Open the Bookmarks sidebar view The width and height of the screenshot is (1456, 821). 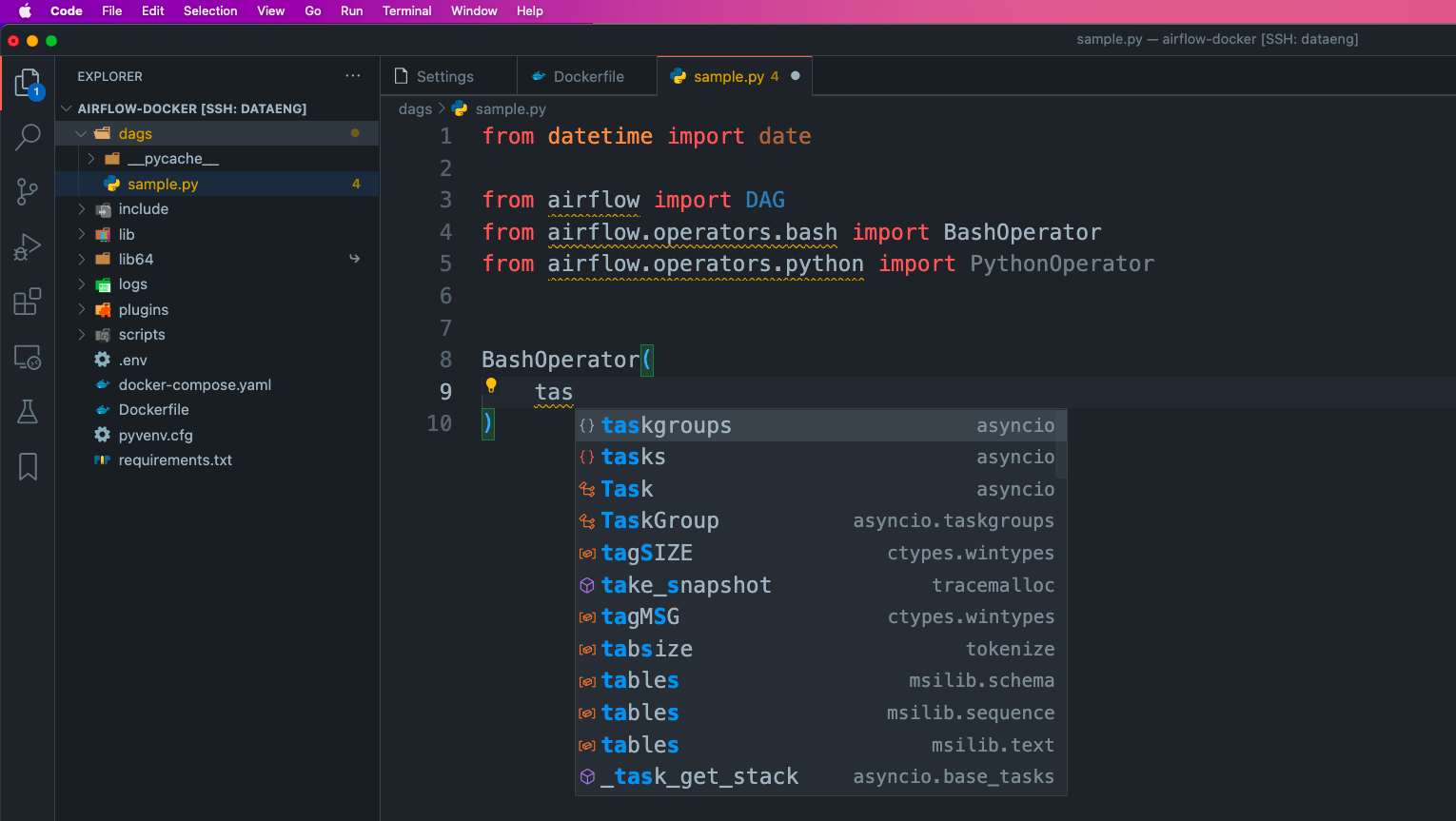tap(28, 466)
